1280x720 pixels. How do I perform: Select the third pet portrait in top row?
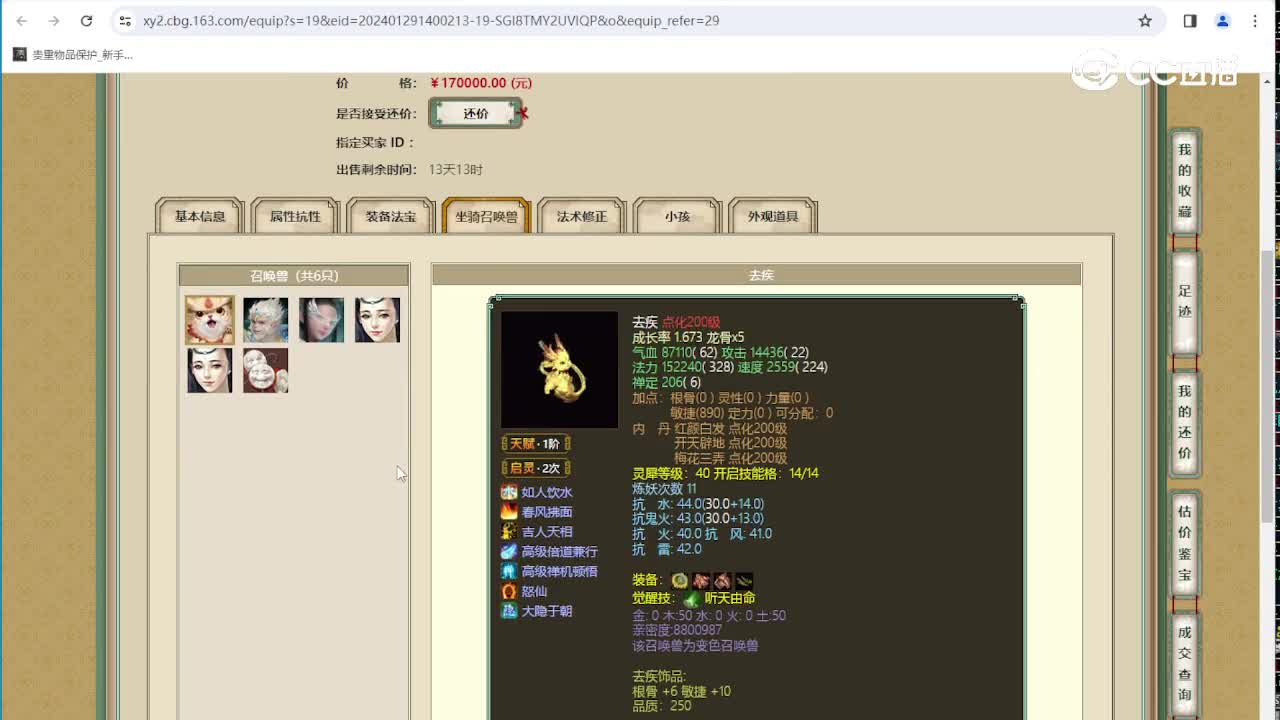coord(321,320)
